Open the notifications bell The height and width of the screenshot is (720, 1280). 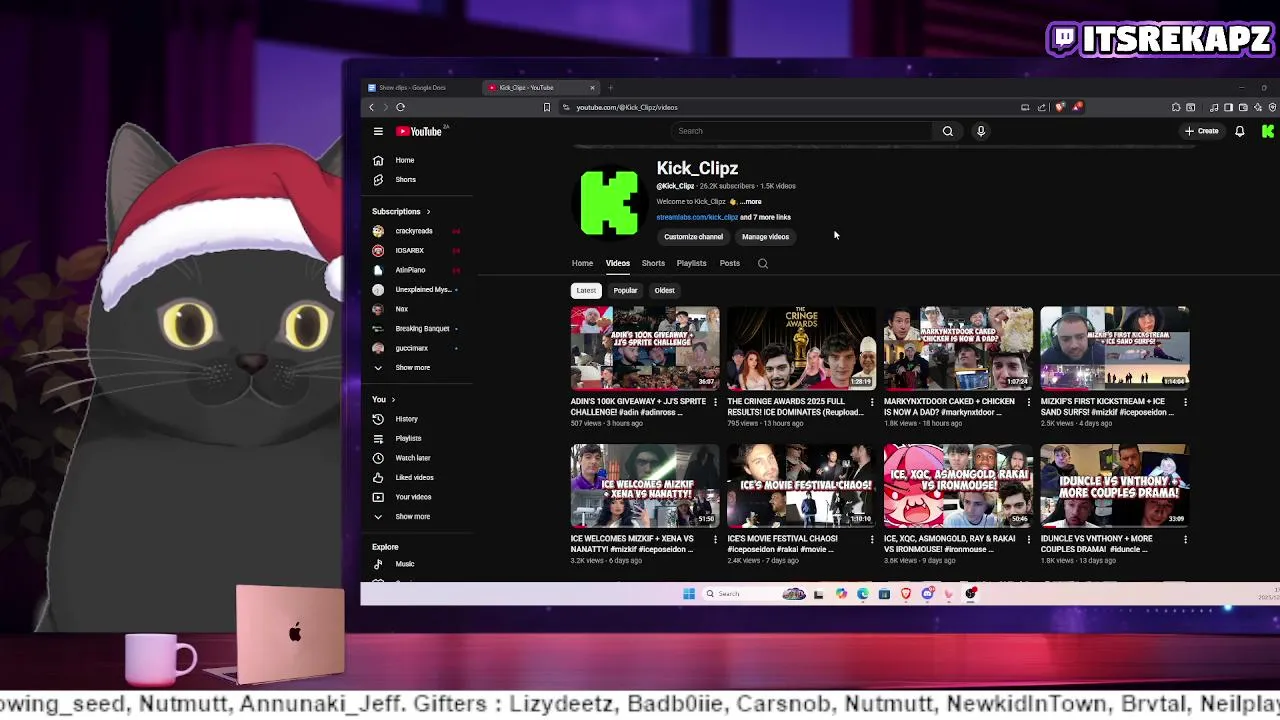tap(1239, 131)
